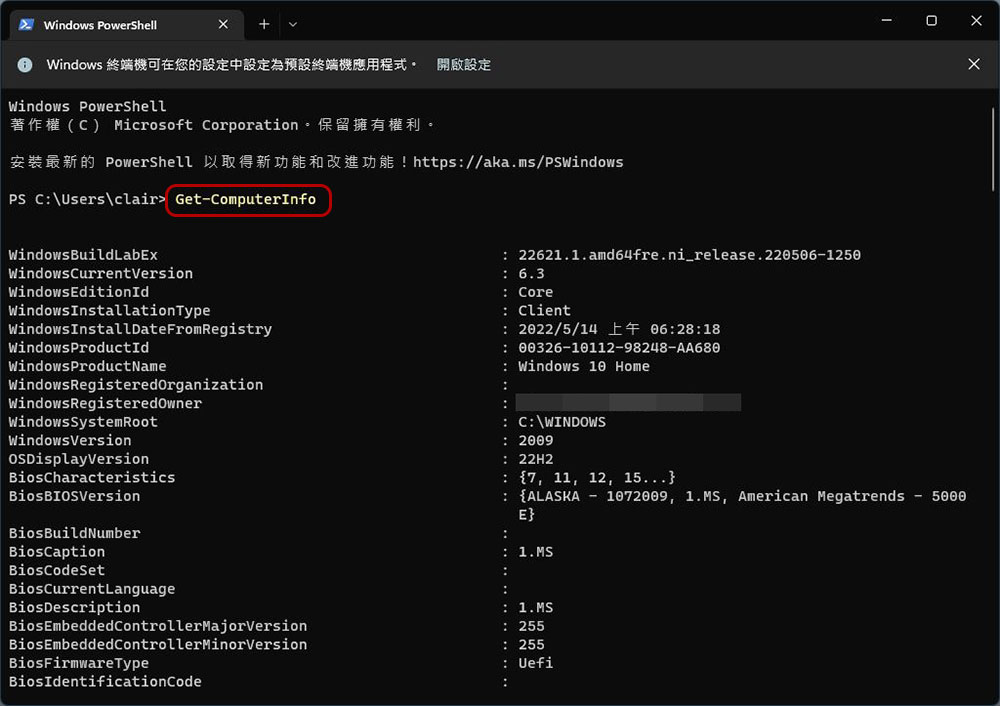
Task: Click the BiosCaption value 1.MS
Action: coord(536,552)
